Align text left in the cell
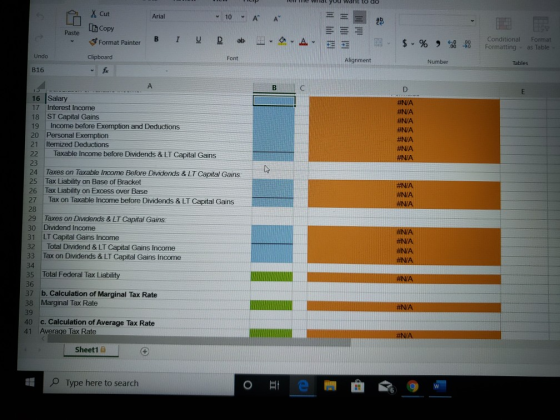The width and height of the screenshot is (560, 420). click(330, 30)
